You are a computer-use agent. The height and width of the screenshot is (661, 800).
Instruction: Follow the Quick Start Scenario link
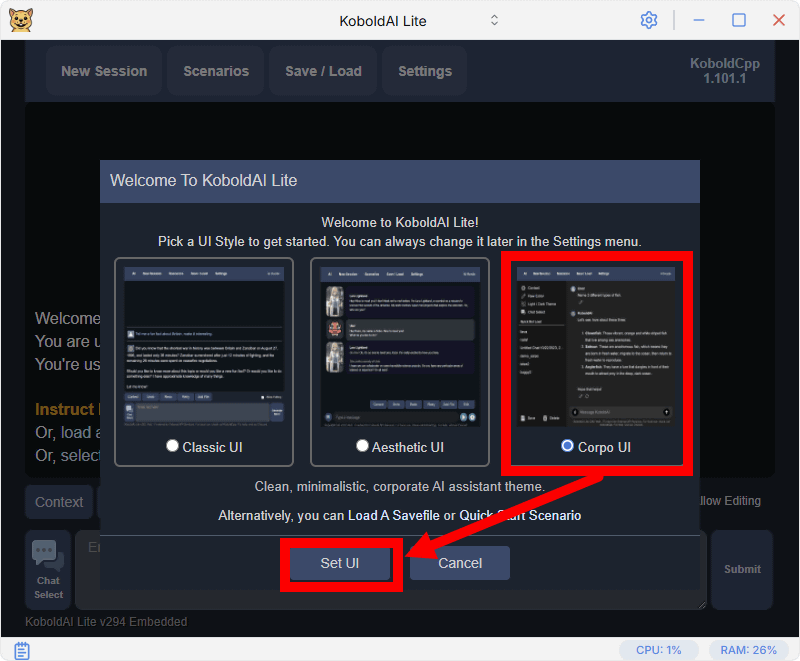pos(520,515)
